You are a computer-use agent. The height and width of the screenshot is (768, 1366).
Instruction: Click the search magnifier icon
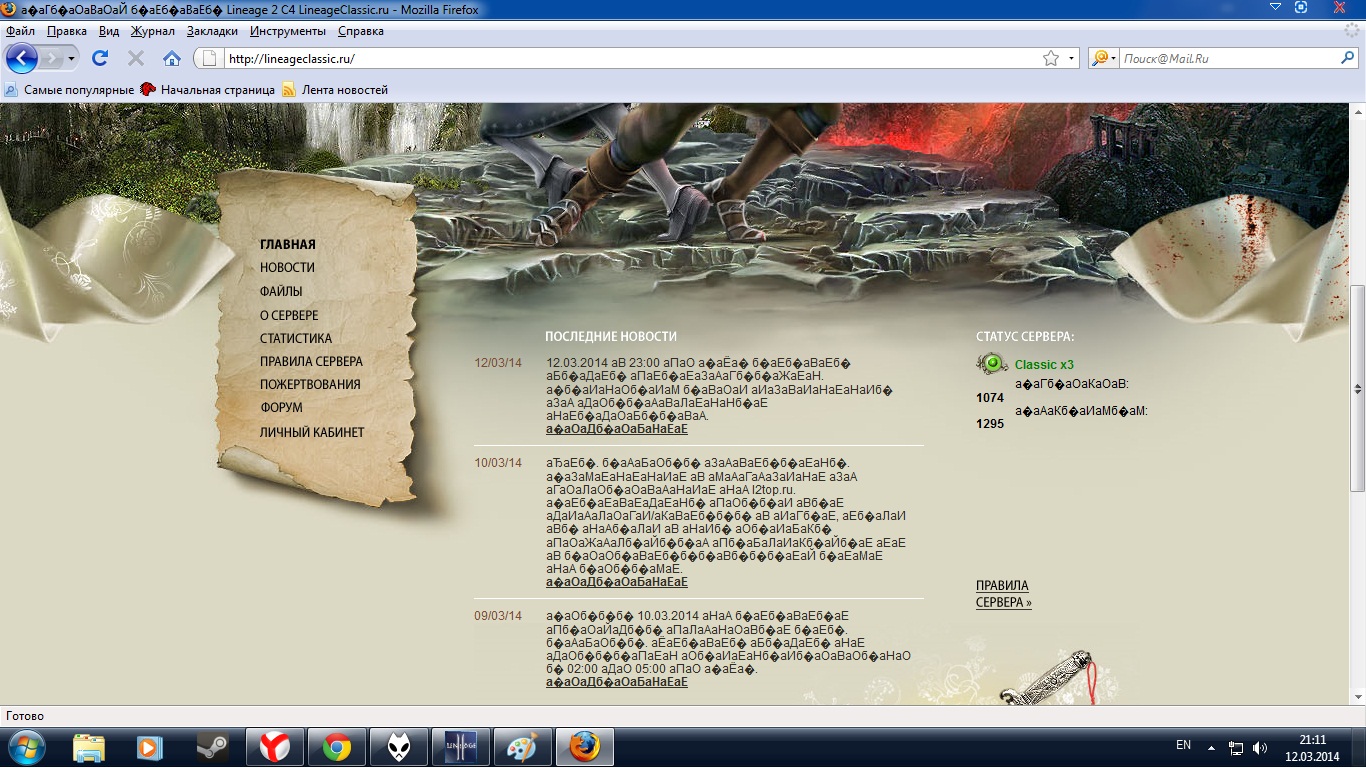click(x=1347, y=58)
